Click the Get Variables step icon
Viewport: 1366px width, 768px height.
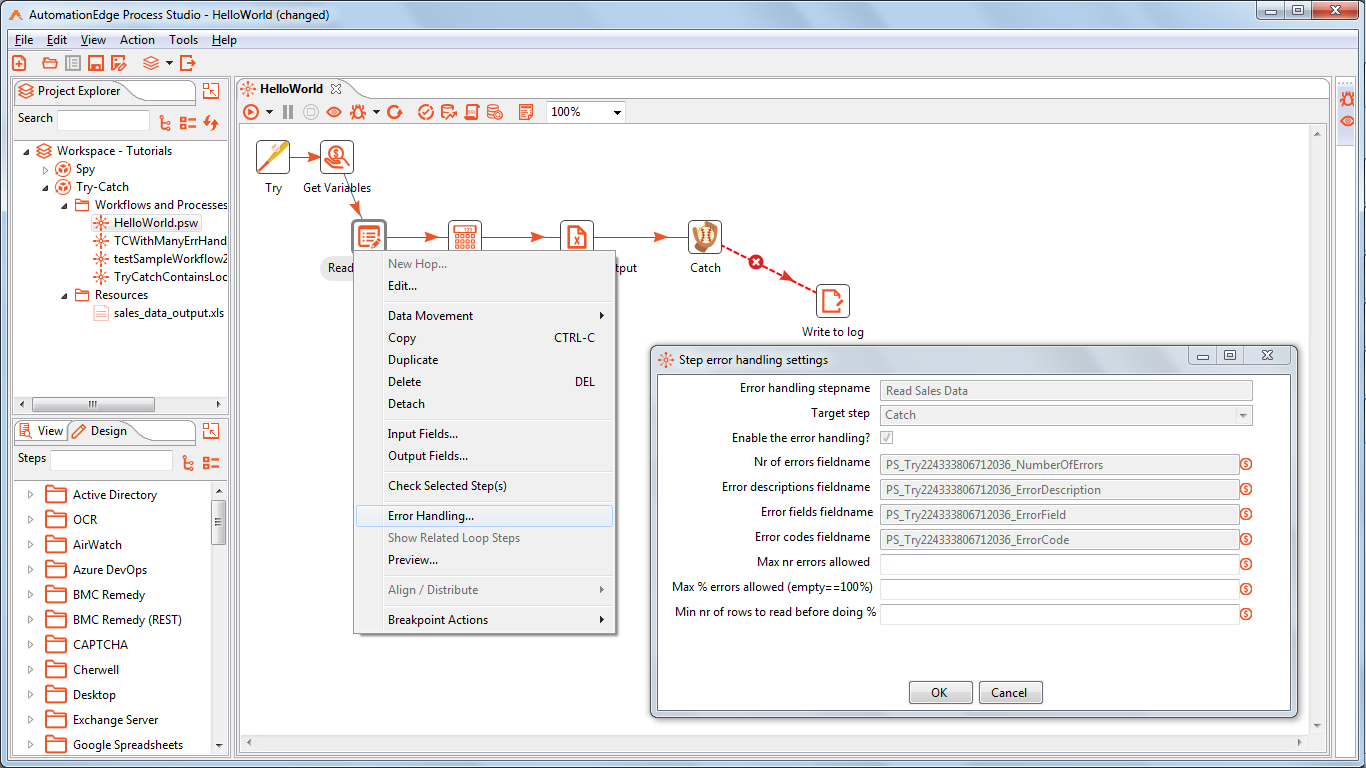(x=337, y=157)
